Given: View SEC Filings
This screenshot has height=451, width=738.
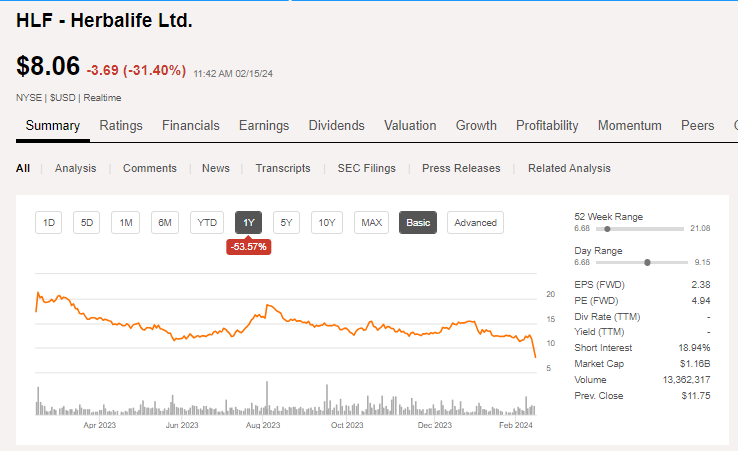Looking at the screenshot, I should 367,168.
